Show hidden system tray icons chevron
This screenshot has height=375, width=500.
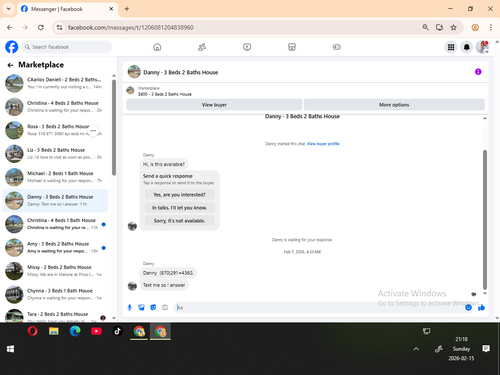tap(416, 349)
